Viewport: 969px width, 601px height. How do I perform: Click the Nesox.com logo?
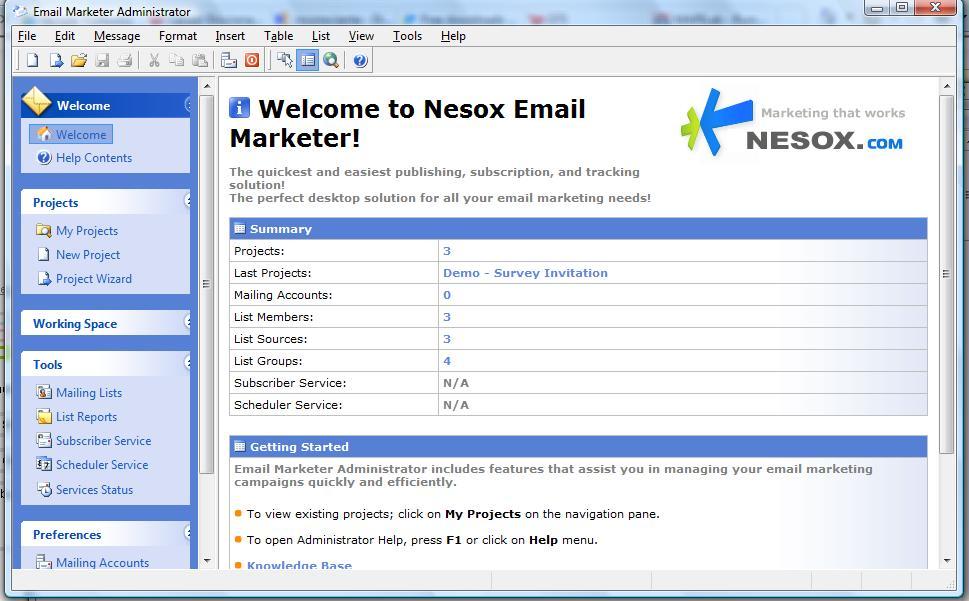pyautogui.click(x=793, y=123)
